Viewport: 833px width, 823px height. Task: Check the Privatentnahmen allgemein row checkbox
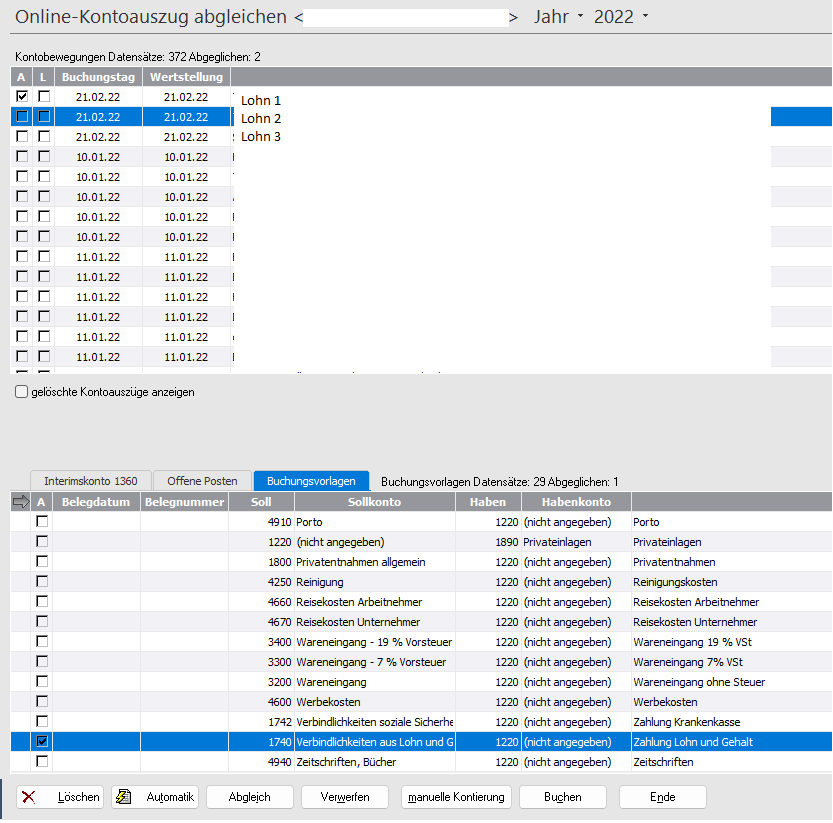tap(42, 562)
